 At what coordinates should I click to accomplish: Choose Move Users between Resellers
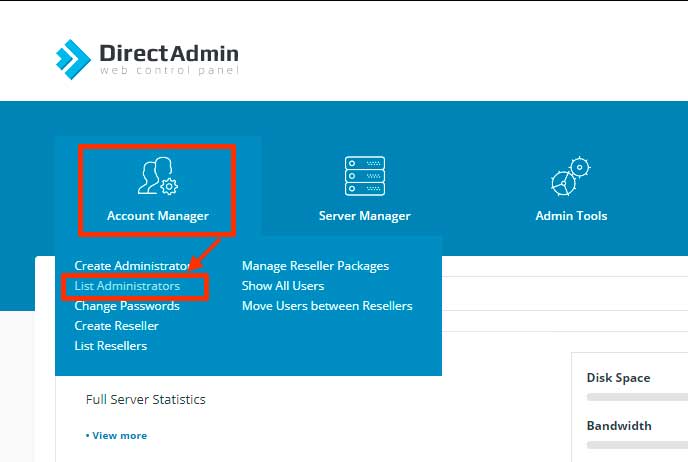point(327,306)
